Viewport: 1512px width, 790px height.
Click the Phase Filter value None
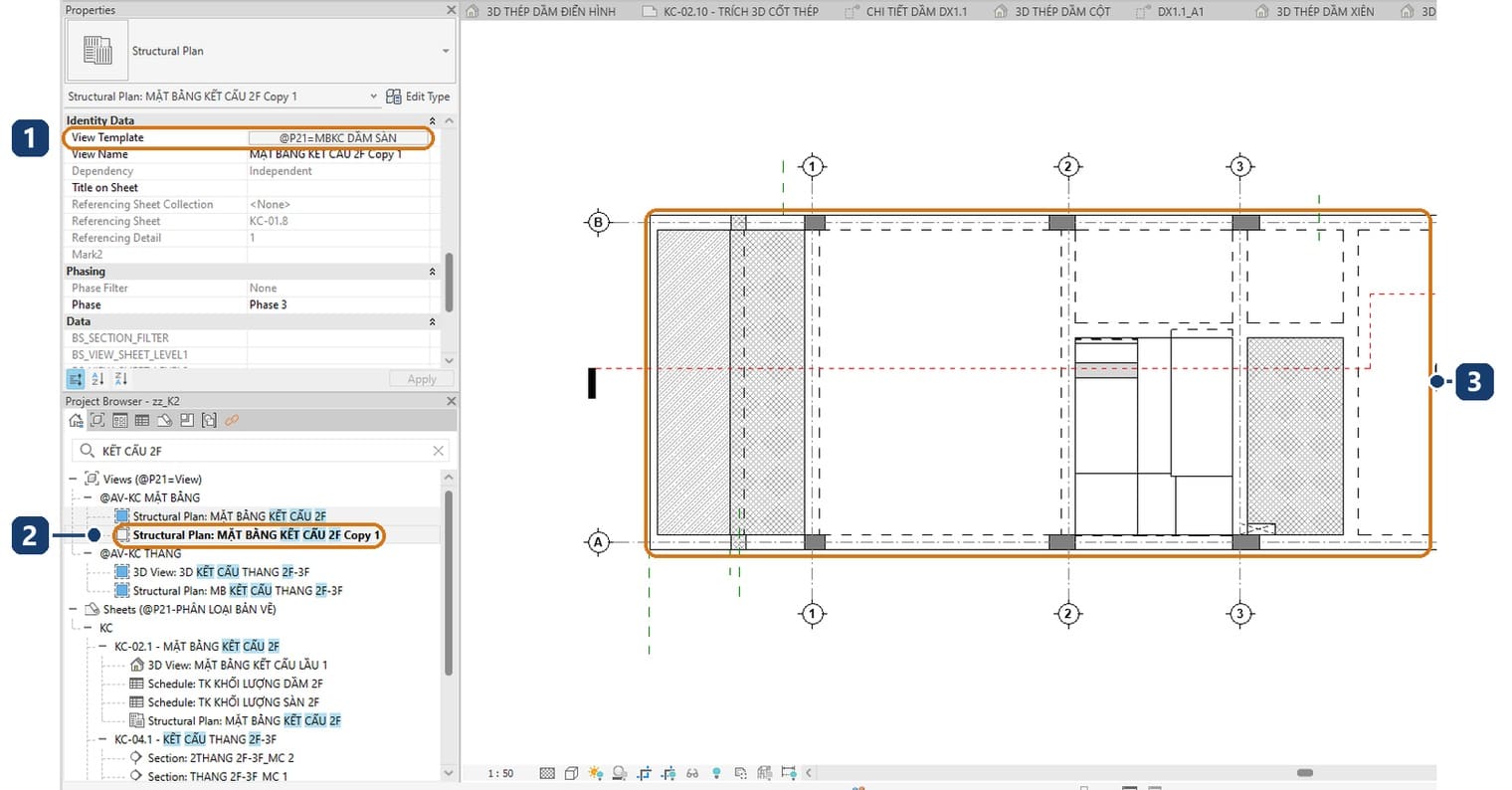click(338, 289)
